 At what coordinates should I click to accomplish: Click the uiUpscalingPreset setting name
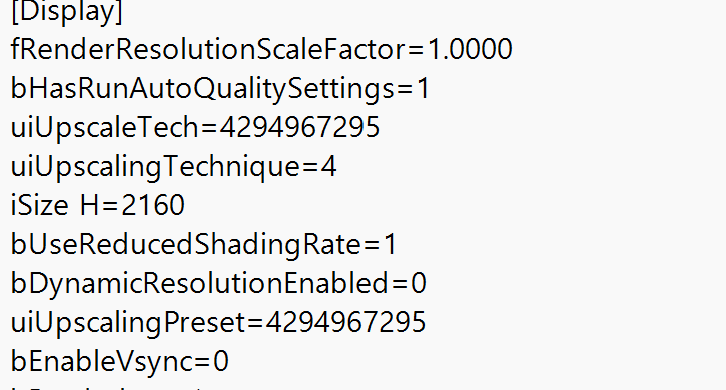127,322
